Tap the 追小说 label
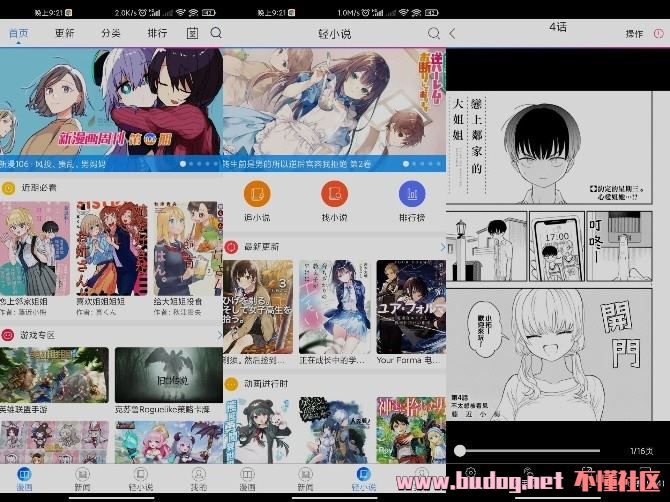Image resolution: width=670 pixels, height=502 pixels. 257,217
